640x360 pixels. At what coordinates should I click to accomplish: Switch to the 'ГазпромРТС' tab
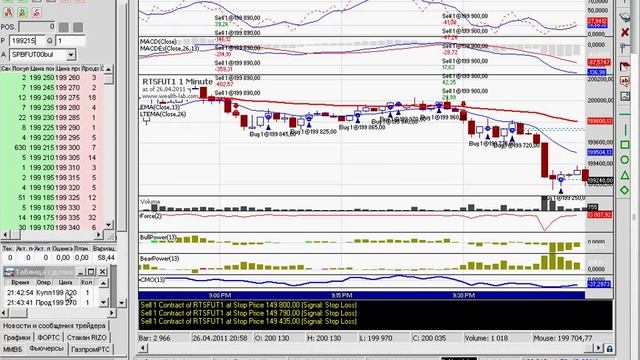[90, 349]
